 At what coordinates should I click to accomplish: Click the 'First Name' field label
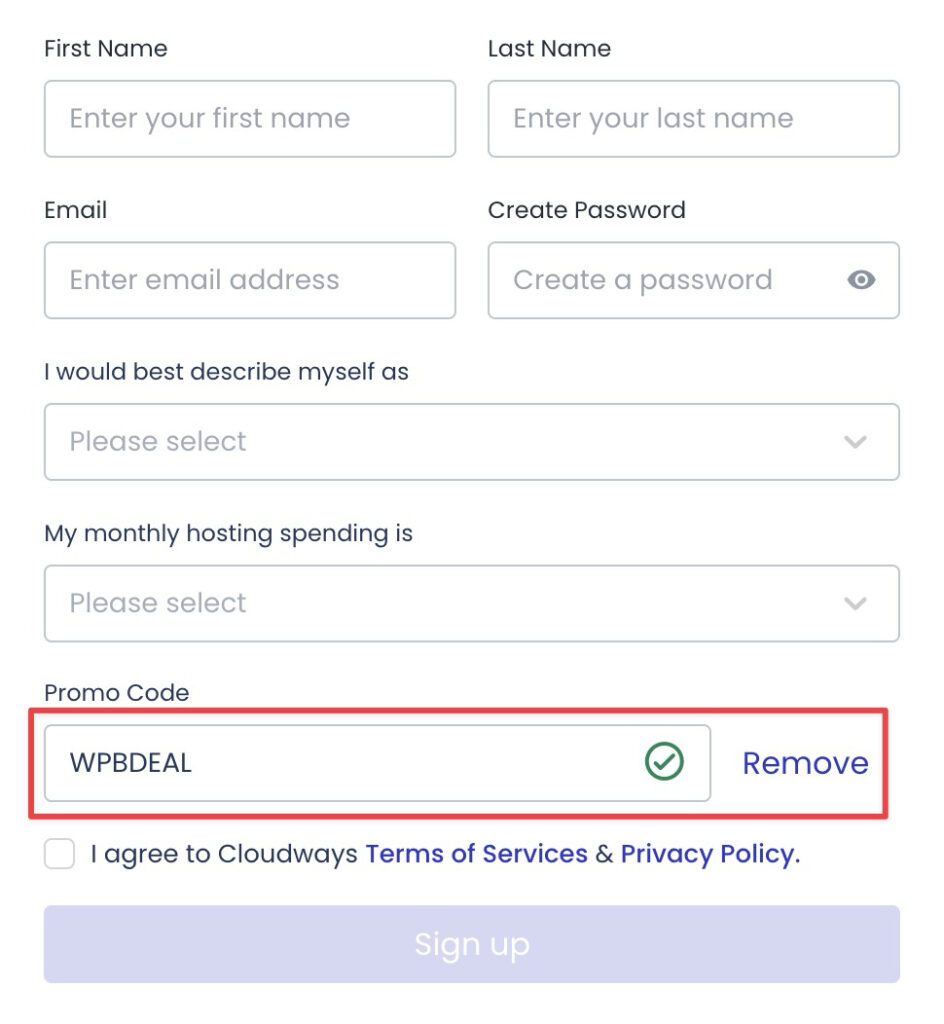click(x=106, y=48)
